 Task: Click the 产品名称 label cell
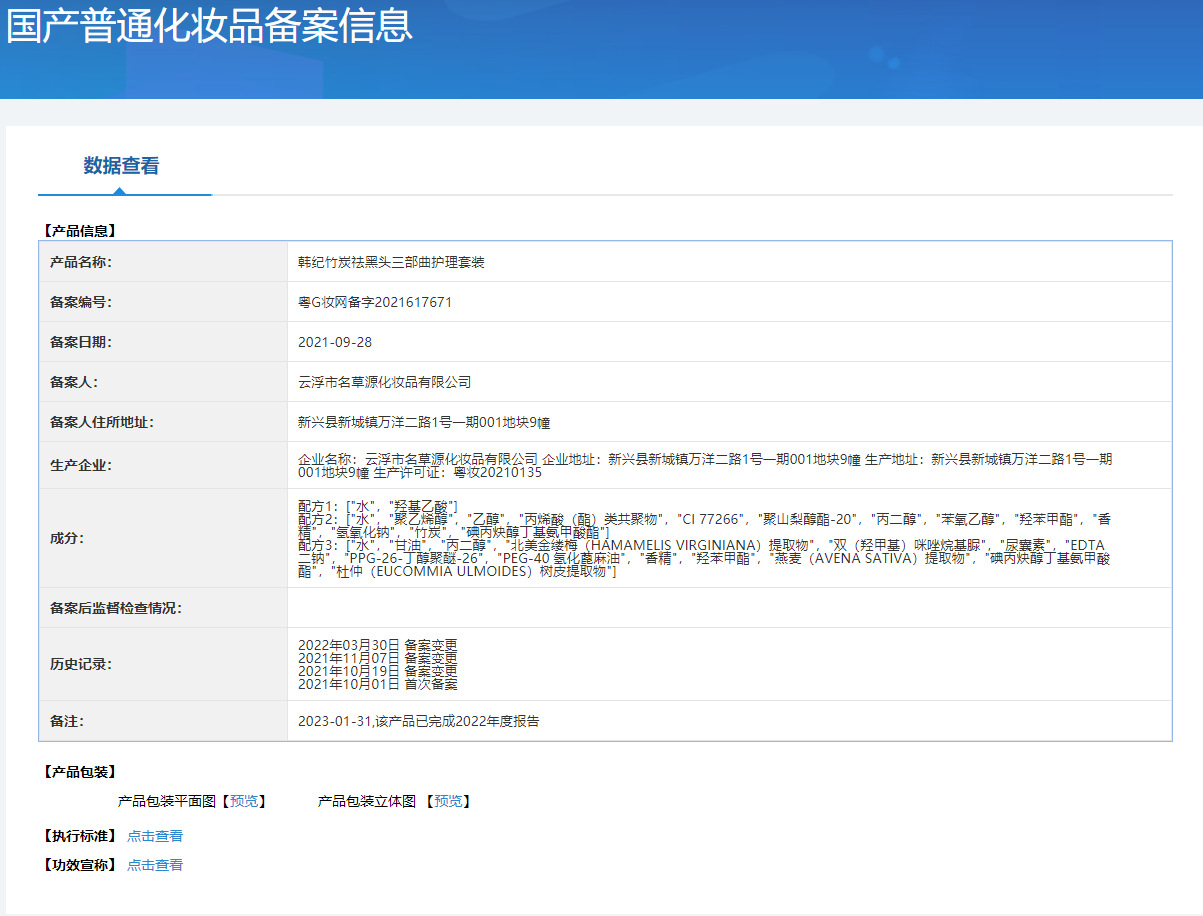[x=163, y=262]
